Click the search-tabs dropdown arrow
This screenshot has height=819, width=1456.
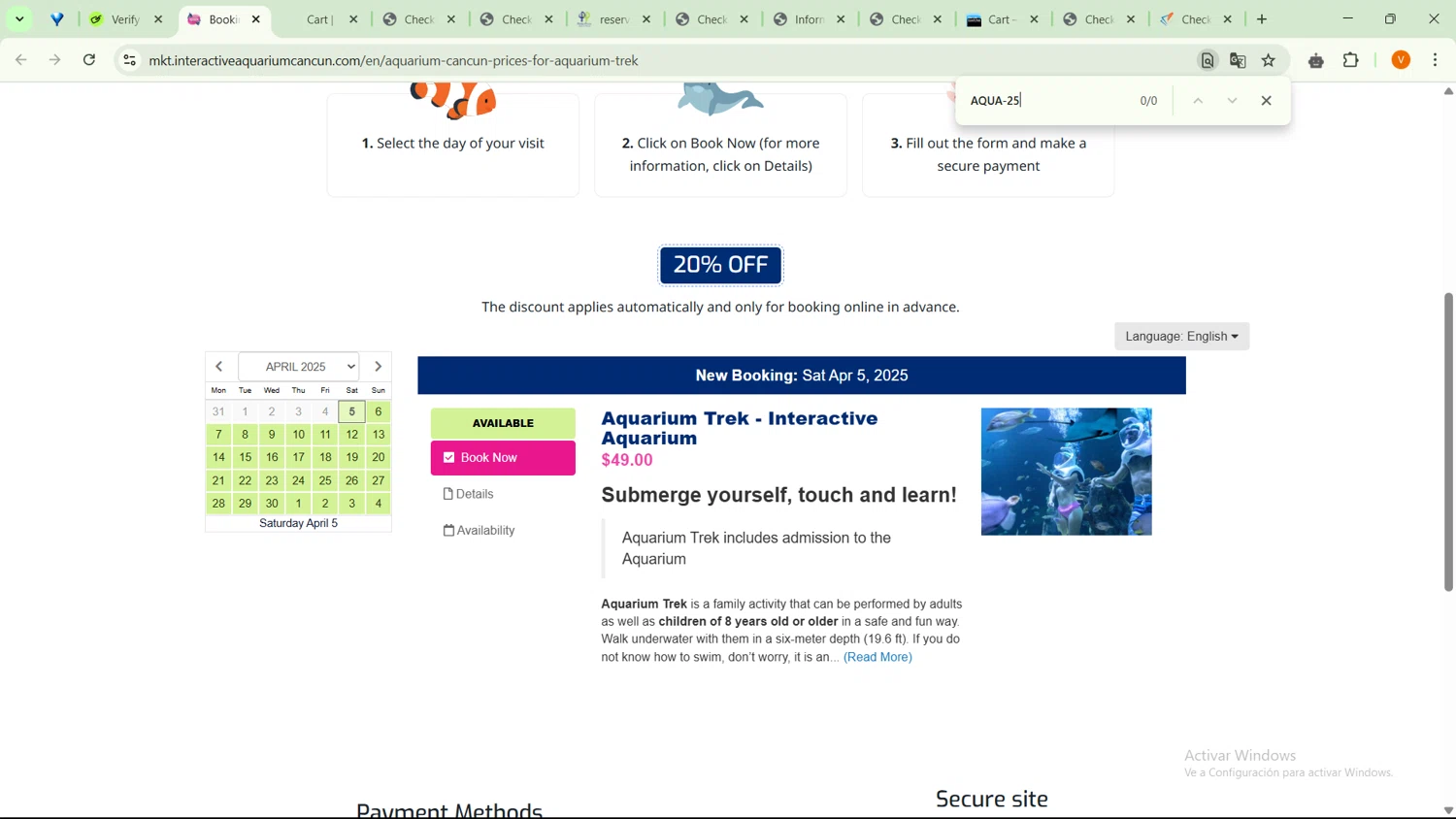point(19,19)
